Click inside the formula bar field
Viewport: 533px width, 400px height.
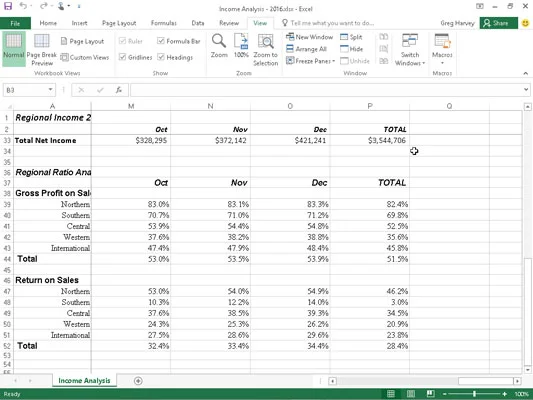326,90
